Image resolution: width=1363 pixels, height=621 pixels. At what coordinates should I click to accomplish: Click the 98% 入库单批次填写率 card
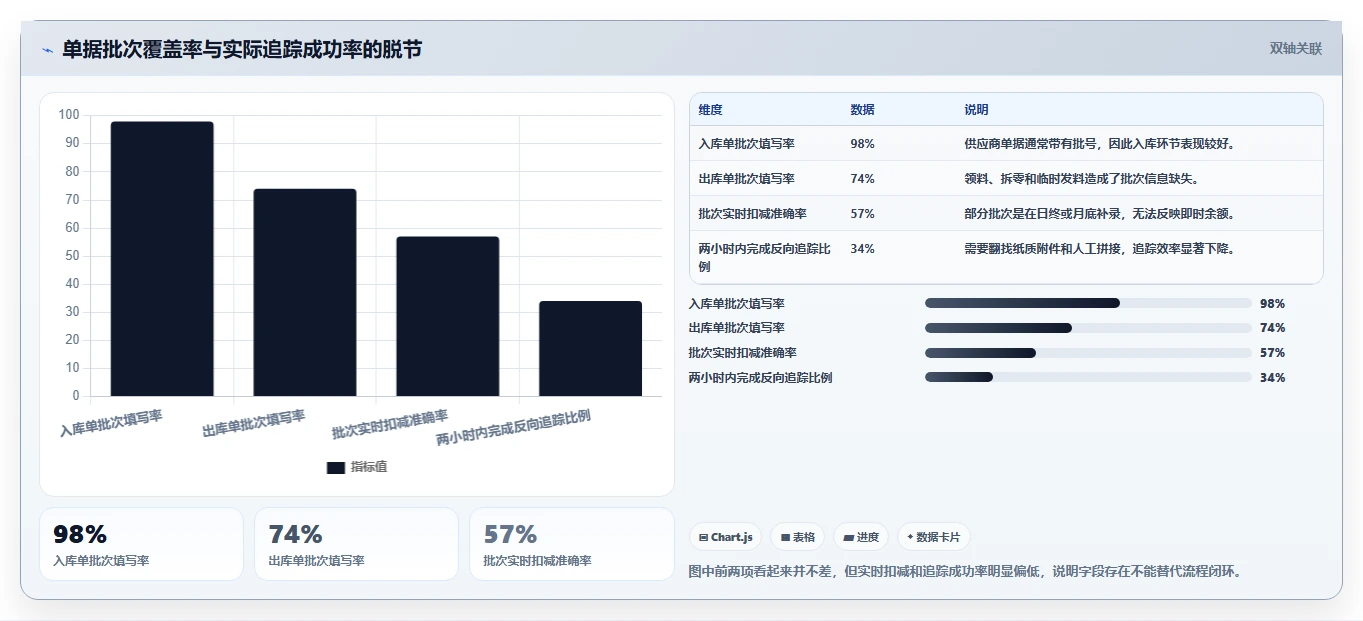(x=141, y=544)
